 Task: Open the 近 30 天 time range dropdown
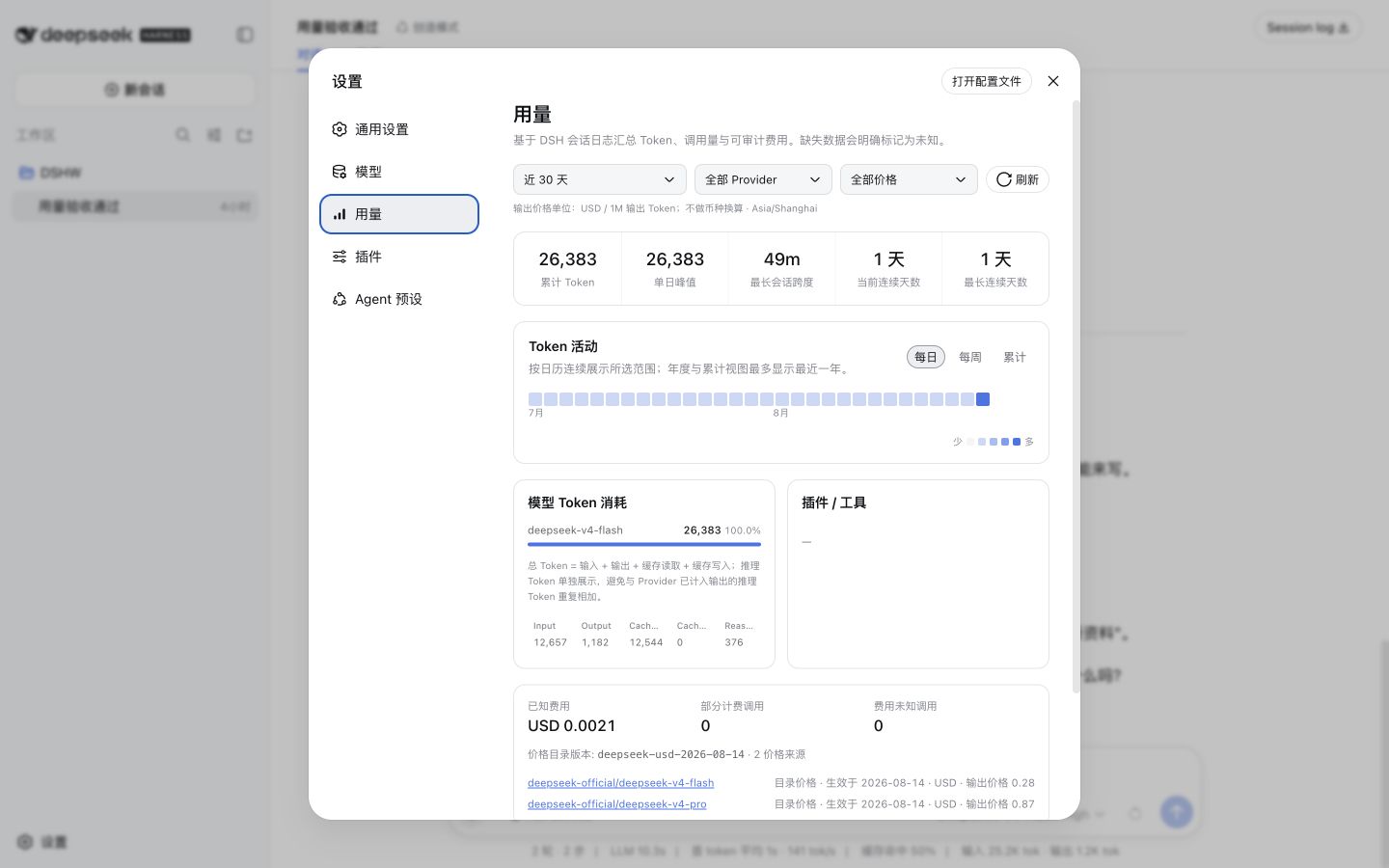599,179
